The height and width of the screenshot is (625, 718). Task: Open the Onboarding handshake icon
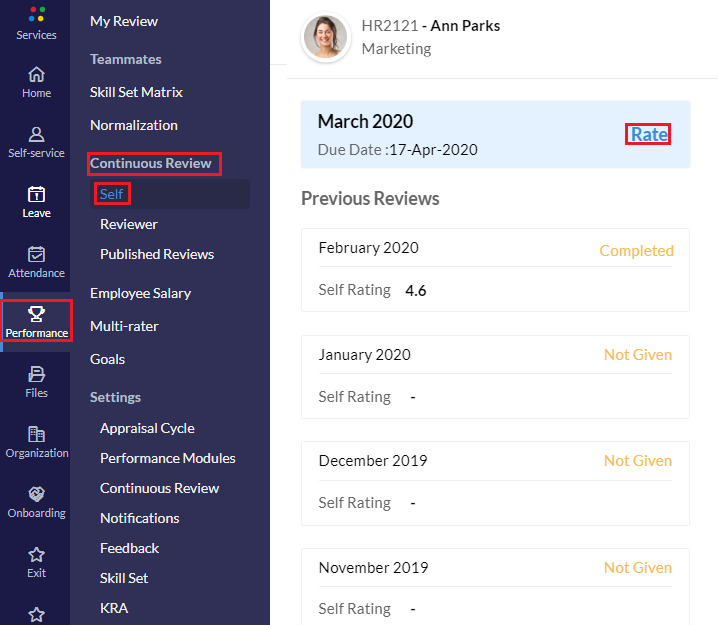36,495
